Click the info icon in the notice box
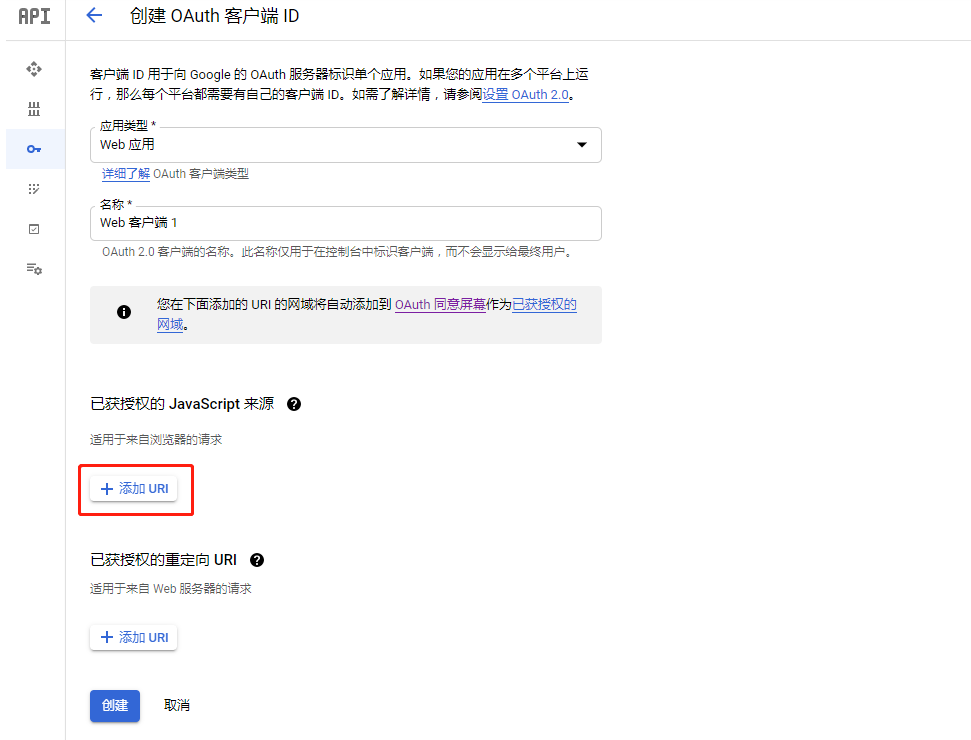 tap(124, 312)
